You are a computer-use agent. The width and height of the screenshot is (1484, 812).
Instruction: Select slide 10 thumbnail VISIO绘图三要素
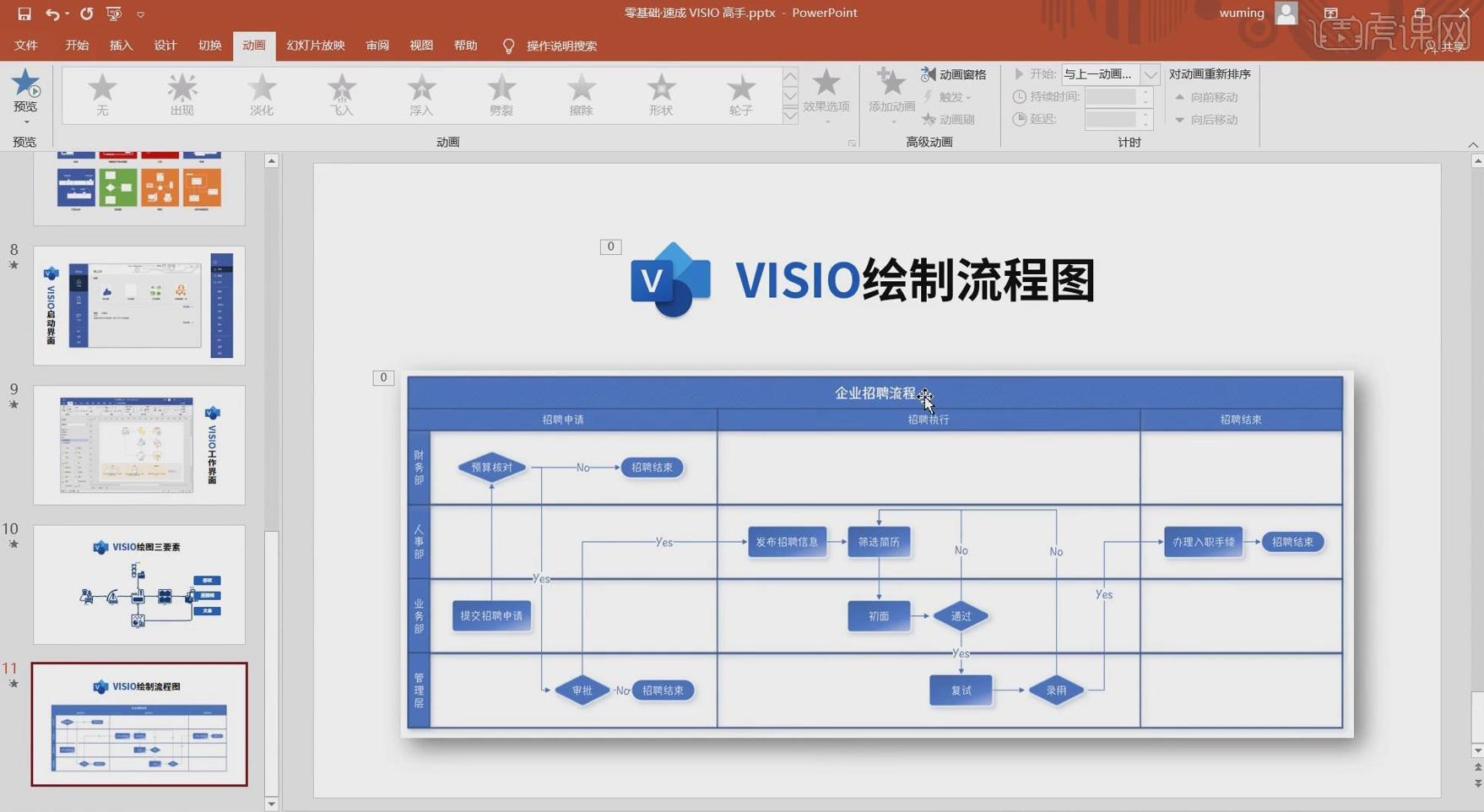click(x=139, y=585)
